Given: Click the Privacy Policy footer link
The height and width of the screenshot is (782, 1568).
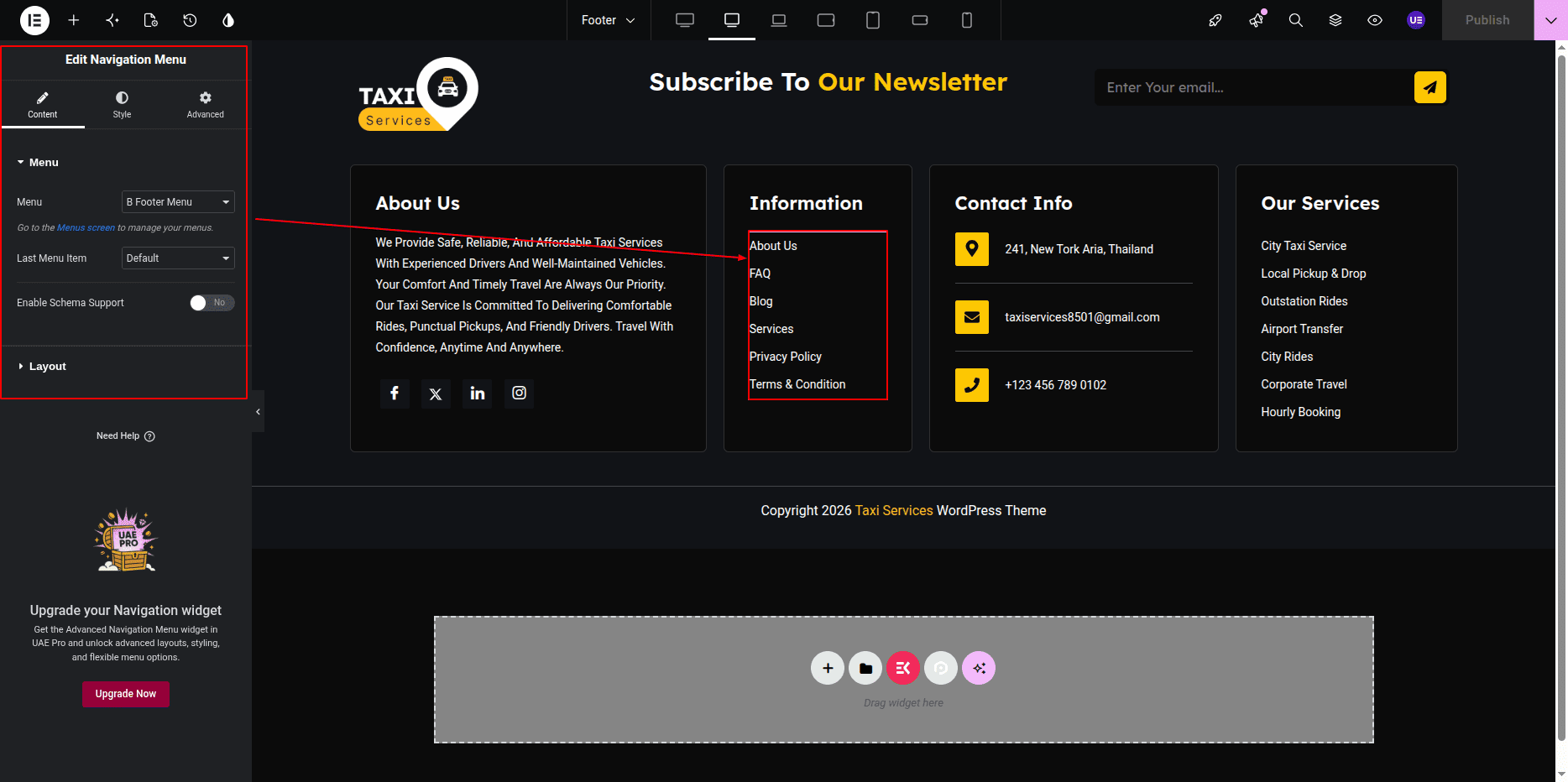Looking at the screenshot, I should coord(786,357).
